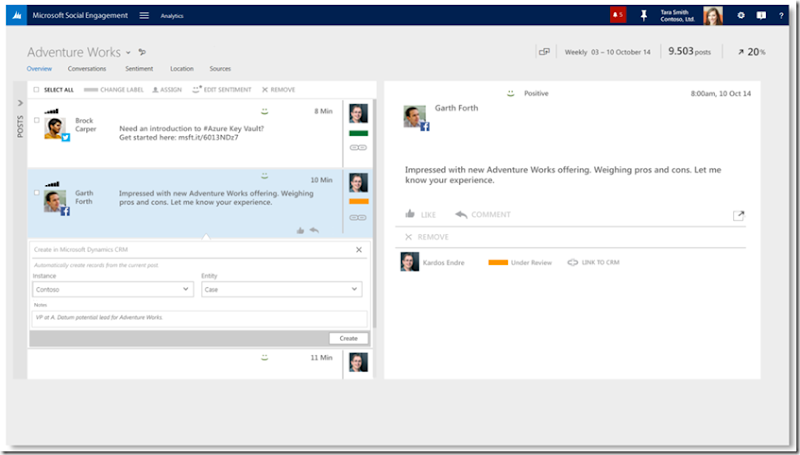Image resolution: width=800 pixels, height=455 pixels.
Task: Click Brock Carper's avatar with Twitter badge
Action: [56, 129]
